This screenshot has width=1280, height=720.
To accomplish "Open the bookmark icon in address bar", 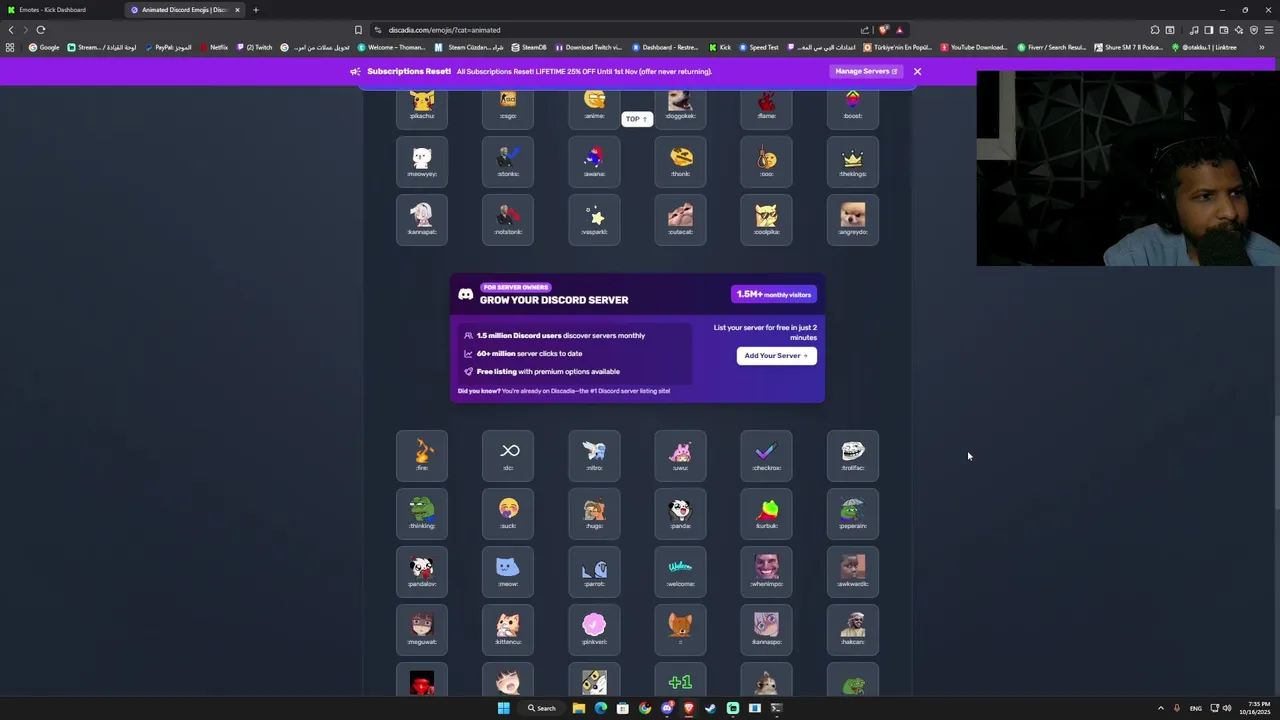I will 358,30.
